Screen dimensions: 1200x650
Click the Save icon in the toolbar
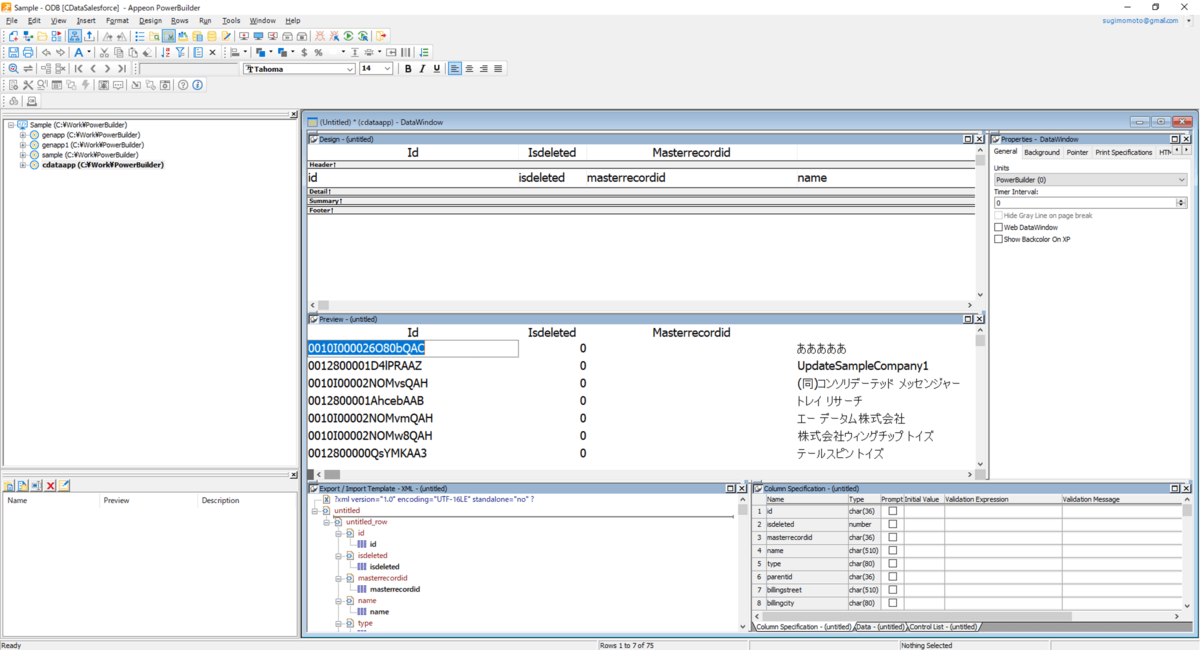pyautogui.click(x=13, y=52)
